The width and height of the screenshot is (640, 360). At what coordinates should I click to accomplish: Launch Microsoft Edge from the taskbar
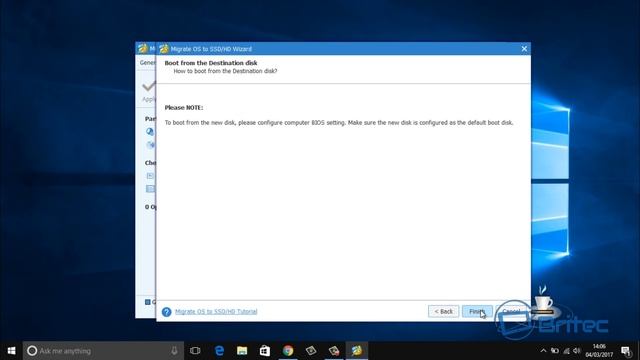(219, 351)
